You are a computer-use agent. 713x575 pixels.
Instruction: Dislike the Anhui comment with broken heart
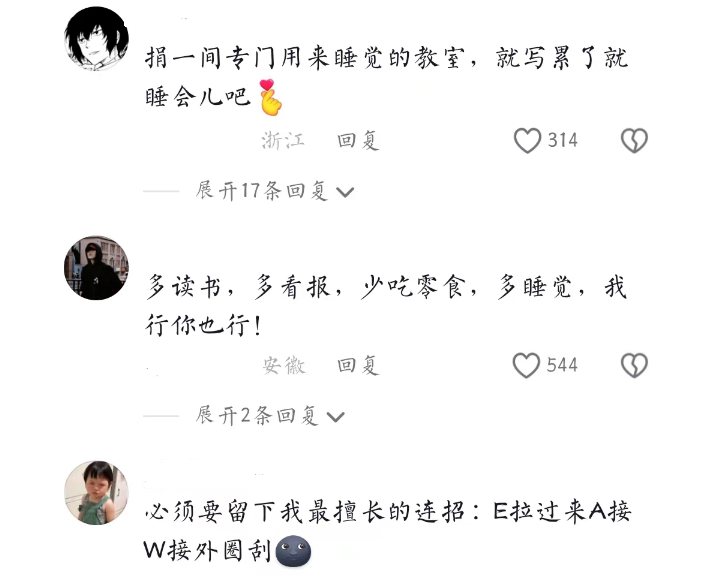pyautogui.click(x=634, y=365)
